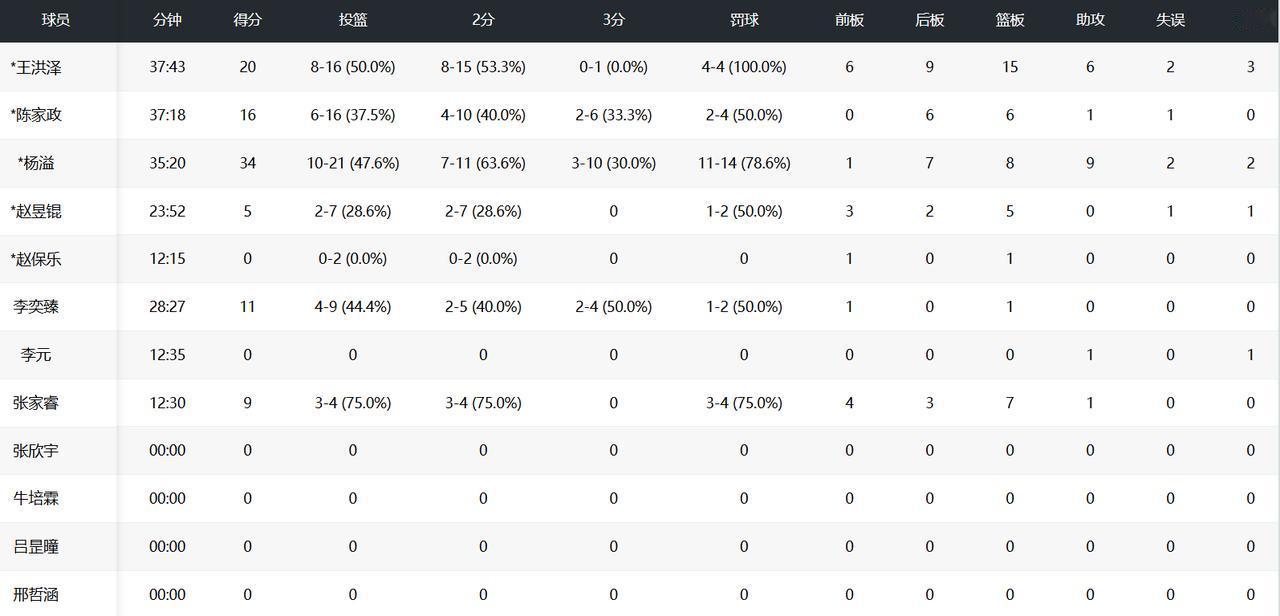This screenshot has height=616, width=1280.
Task: Click player name 邢哲涵
Action: (x=36, y=595)
